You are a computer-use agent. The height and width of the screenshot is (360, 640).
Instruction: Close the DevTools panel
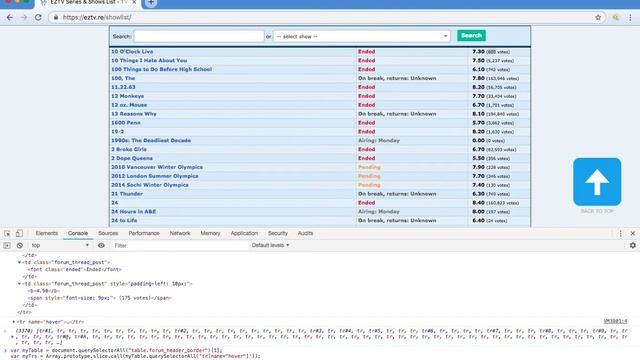point(633,233)
